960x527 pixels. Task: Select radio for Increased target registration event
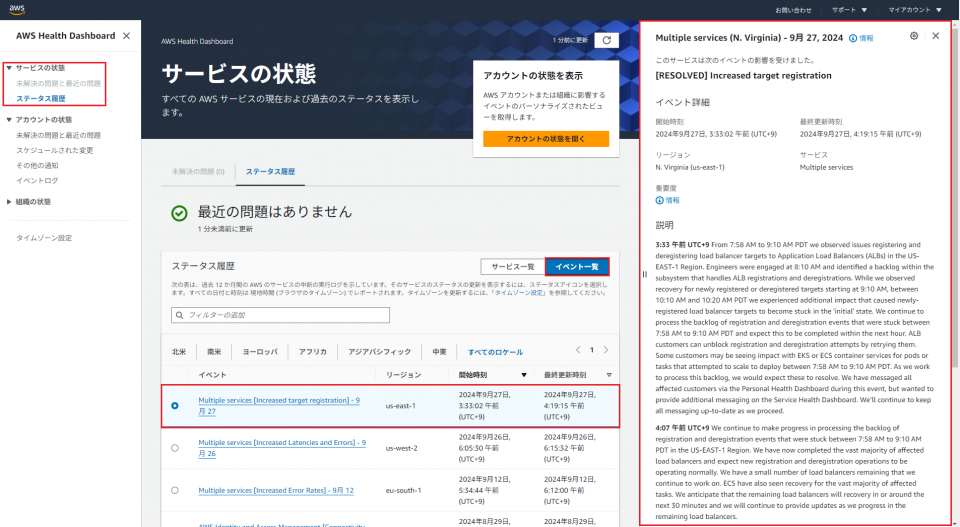[x=175, y=406]
